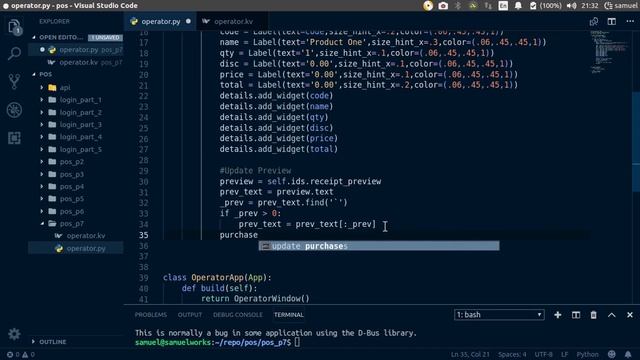Open the 1: bash terminal dropdown
This screenshot has width=640, height=360.
click(x=499, y=315)
